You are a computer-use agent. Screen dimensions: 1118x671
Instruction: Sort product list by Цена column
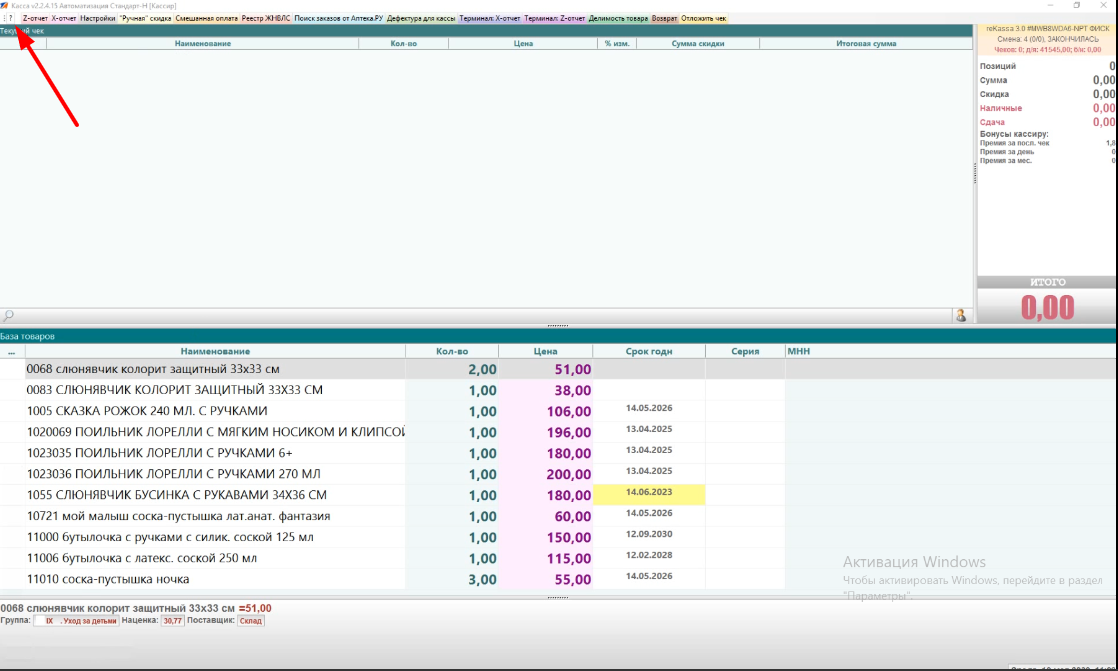[x=545, y=352]
